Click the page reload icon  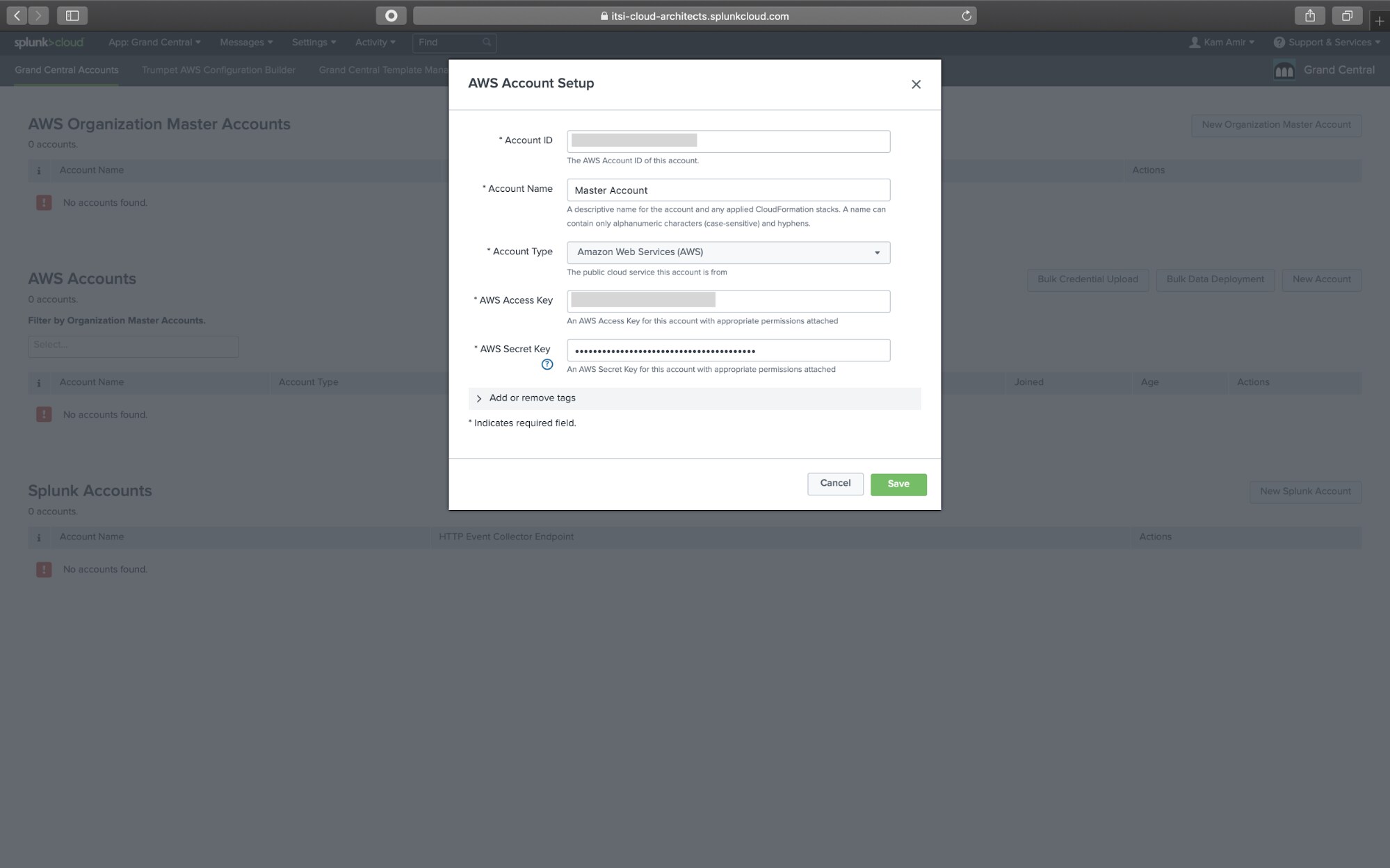coord(966,16)
